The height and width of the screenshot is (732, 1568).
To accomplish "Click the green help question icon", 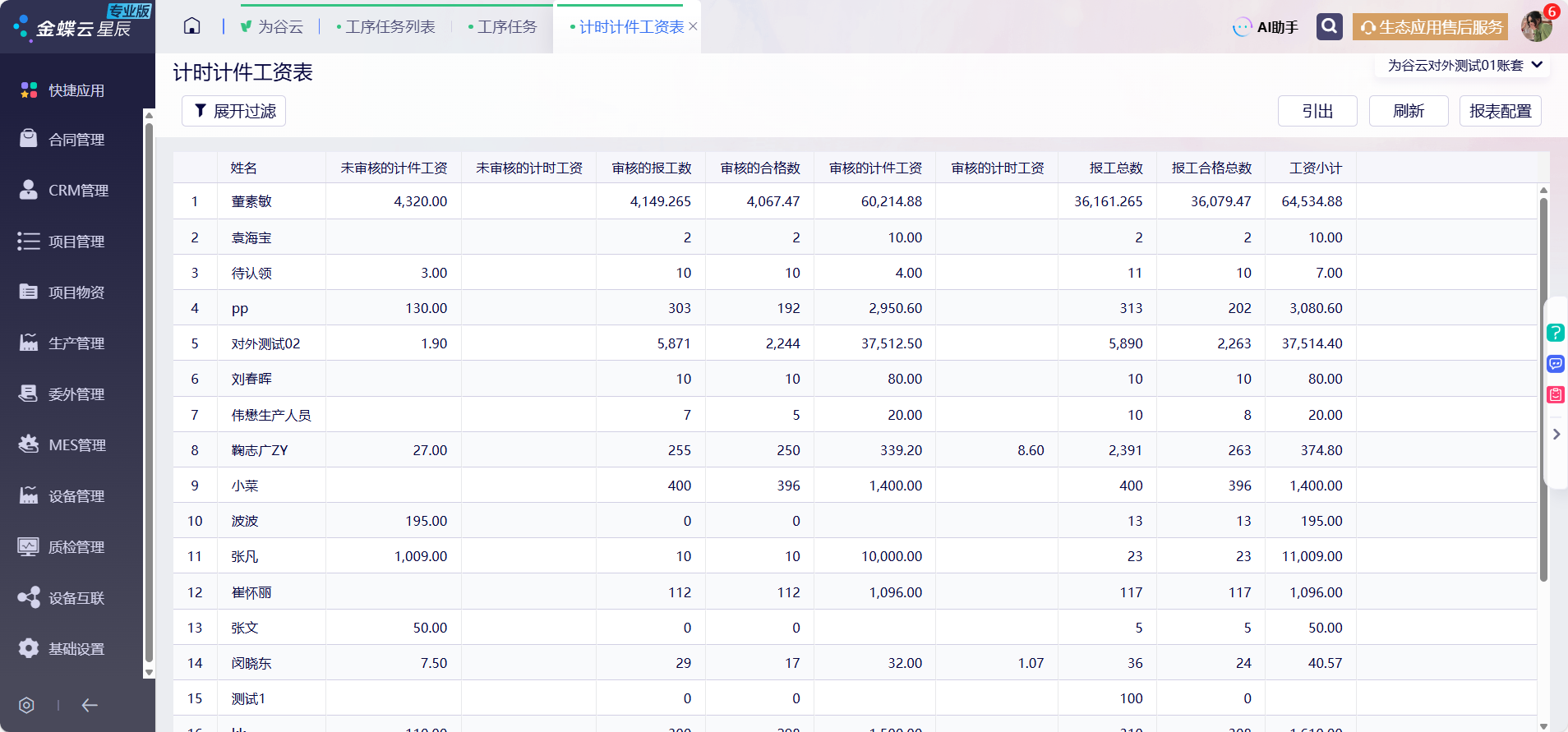I will [x=1556, y=333].
